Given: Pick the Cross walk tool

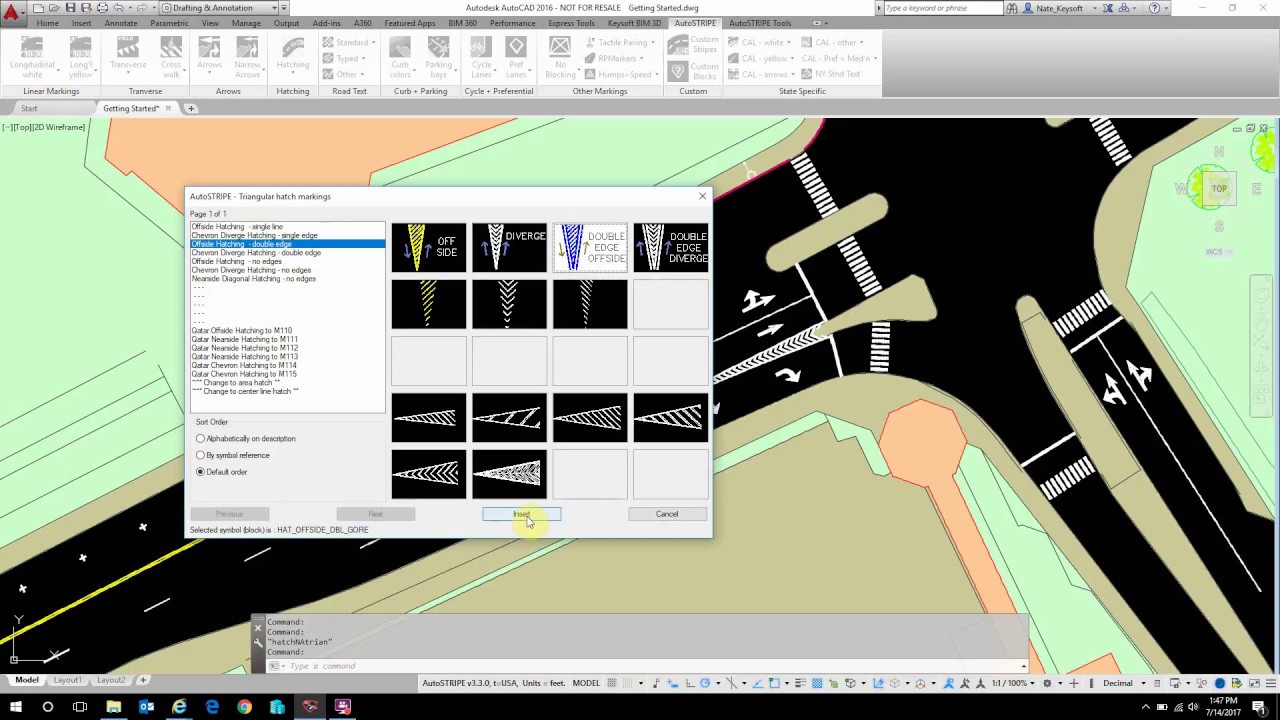Looking at the screenshot, I should [x=171, y=58].
